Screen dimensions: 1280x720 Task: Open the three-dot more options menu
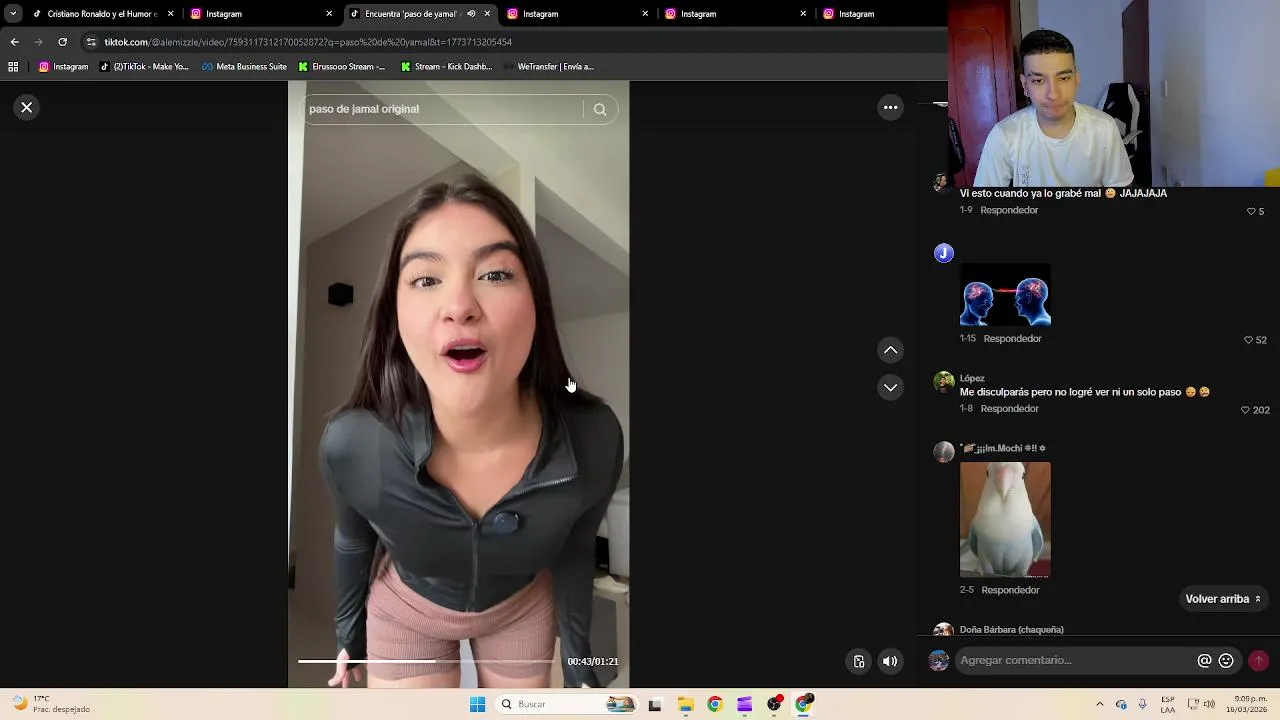point(890,107)
